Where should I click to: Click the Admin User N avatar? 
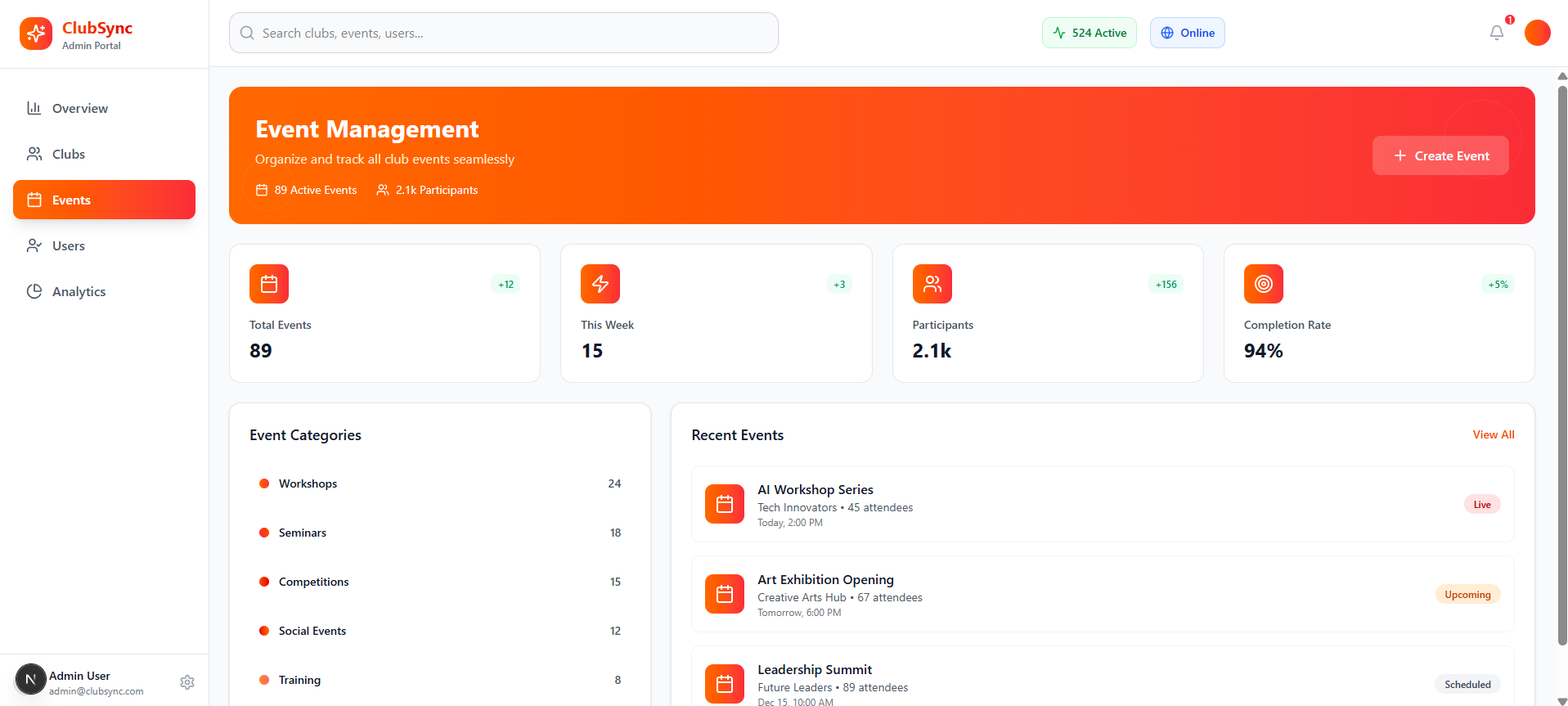pos(31,679)
